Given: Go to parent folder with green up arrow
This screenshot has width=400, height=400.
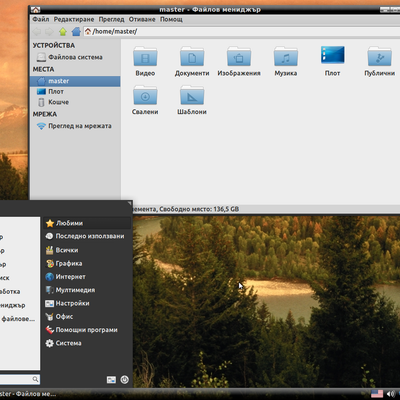Looking at the screenshot, I should tap(63, 32).
